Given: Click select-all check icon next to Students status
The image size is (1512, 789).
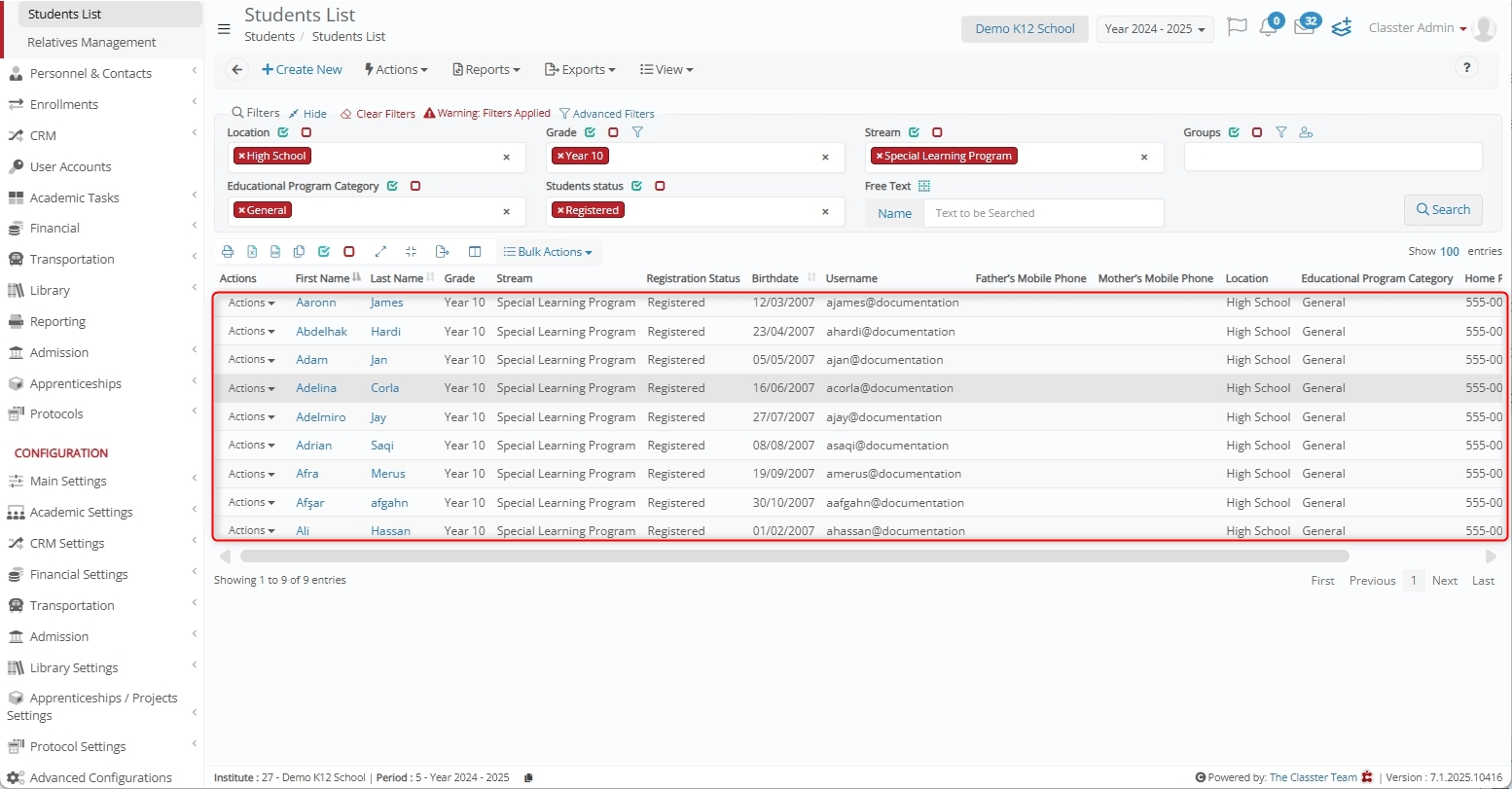Looking at the screenshot, I should (636, 186).
